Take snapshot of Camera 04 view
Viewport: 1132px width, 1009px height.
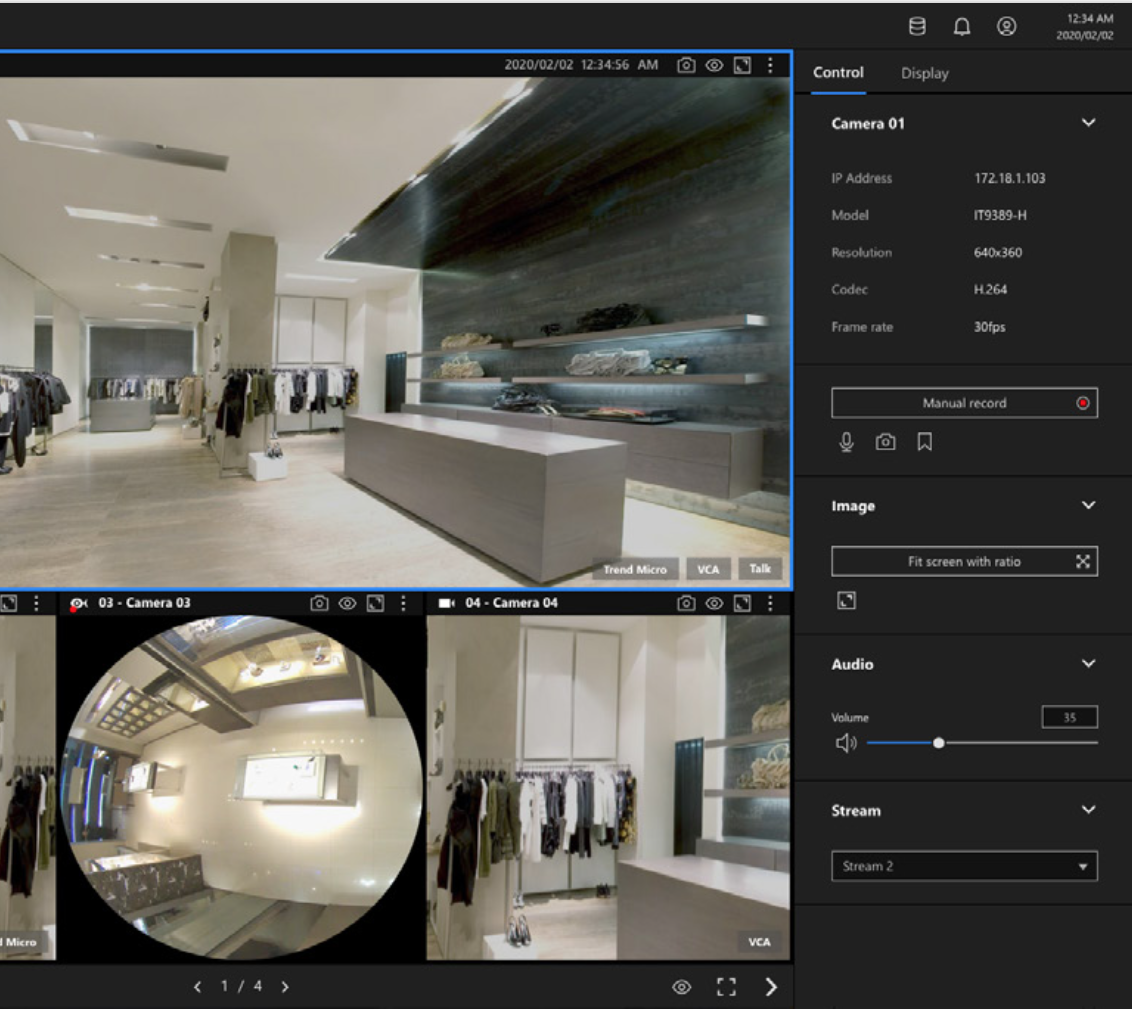(x=686, y=603)
